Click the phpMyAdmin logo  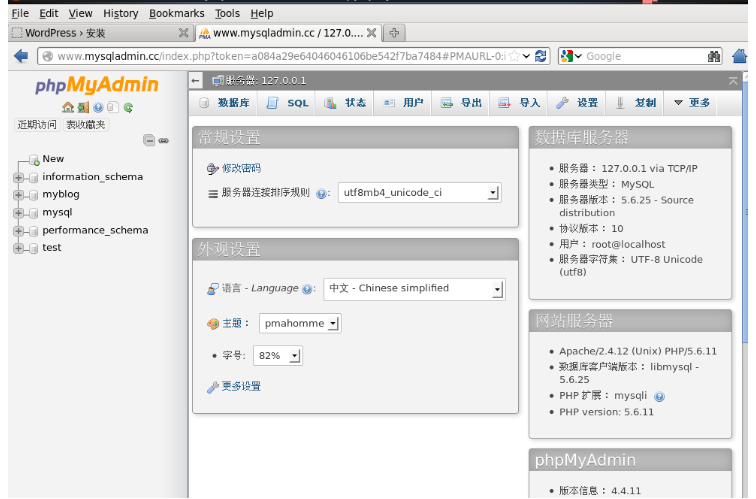(x=96, y=85)
